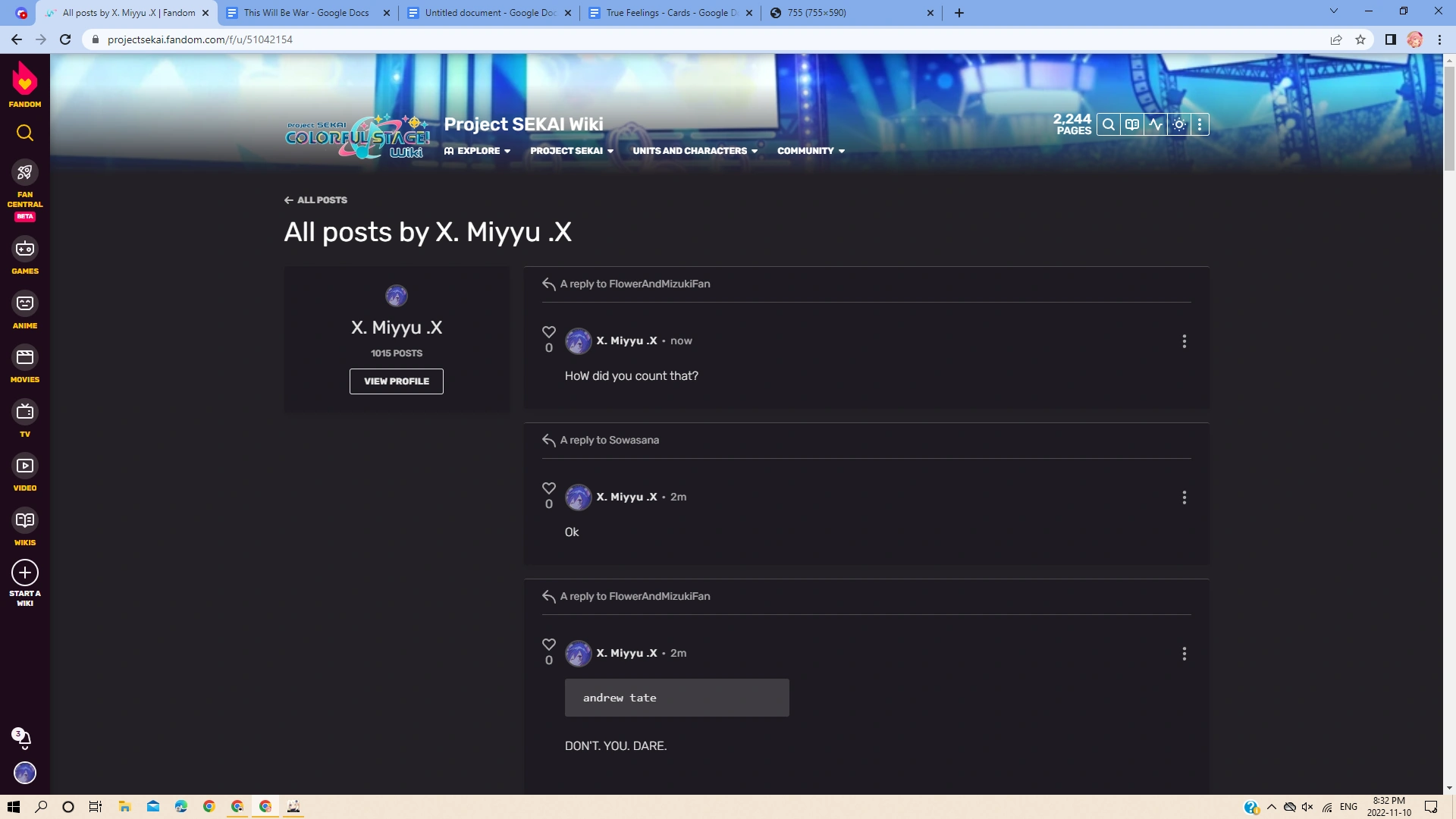Go back via All Posts link
The image size is (1456, 819).
click(316, 200)
